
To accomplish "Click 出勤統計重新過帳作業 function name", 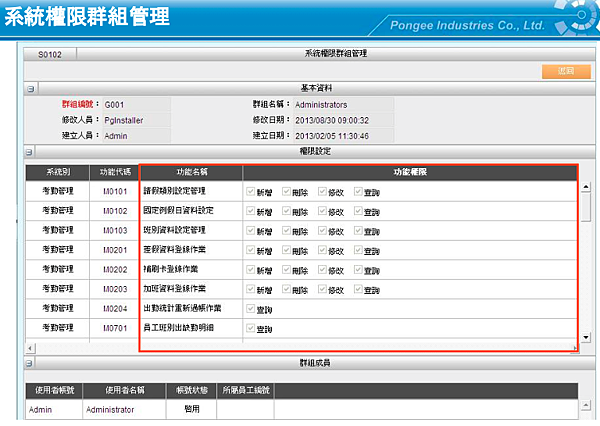I will [182, 308].
